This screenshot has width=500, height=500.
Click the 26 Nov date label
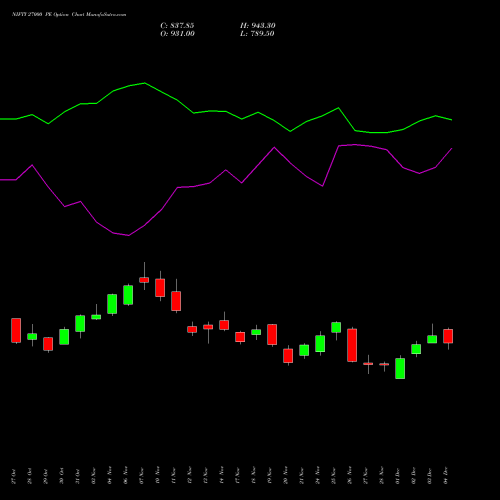[350, 475]
